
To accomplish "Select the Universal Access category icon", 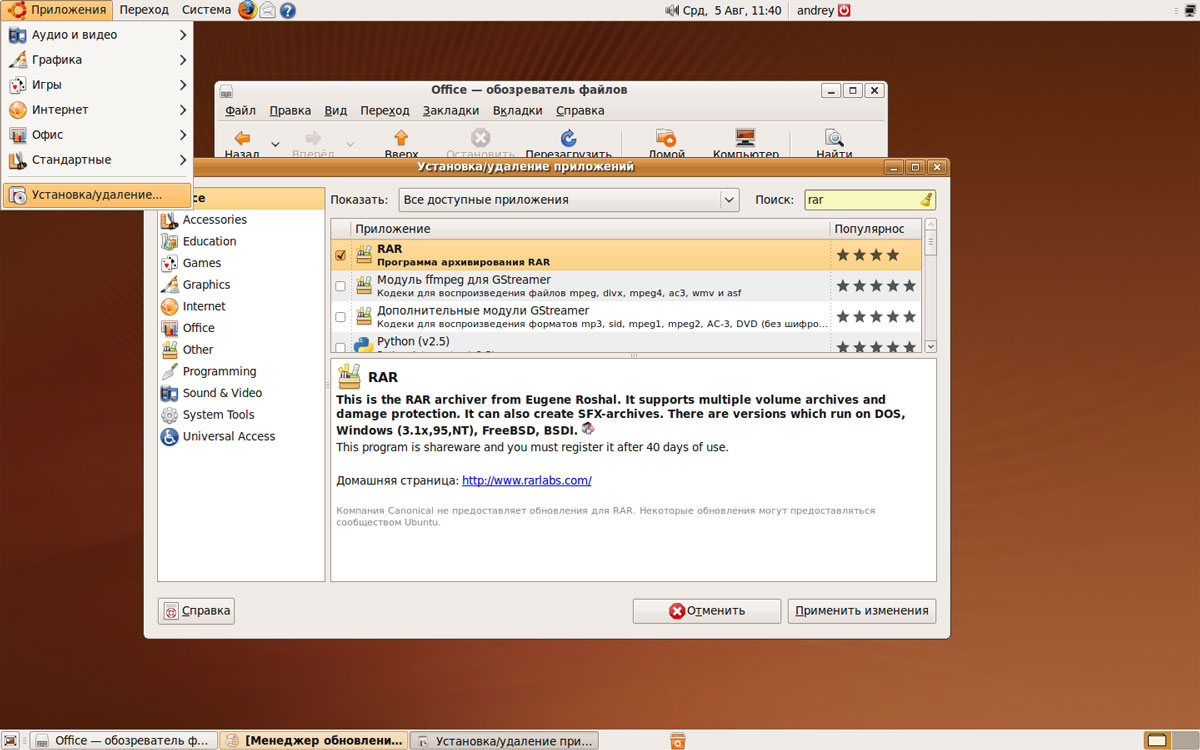I will [169, 437].
